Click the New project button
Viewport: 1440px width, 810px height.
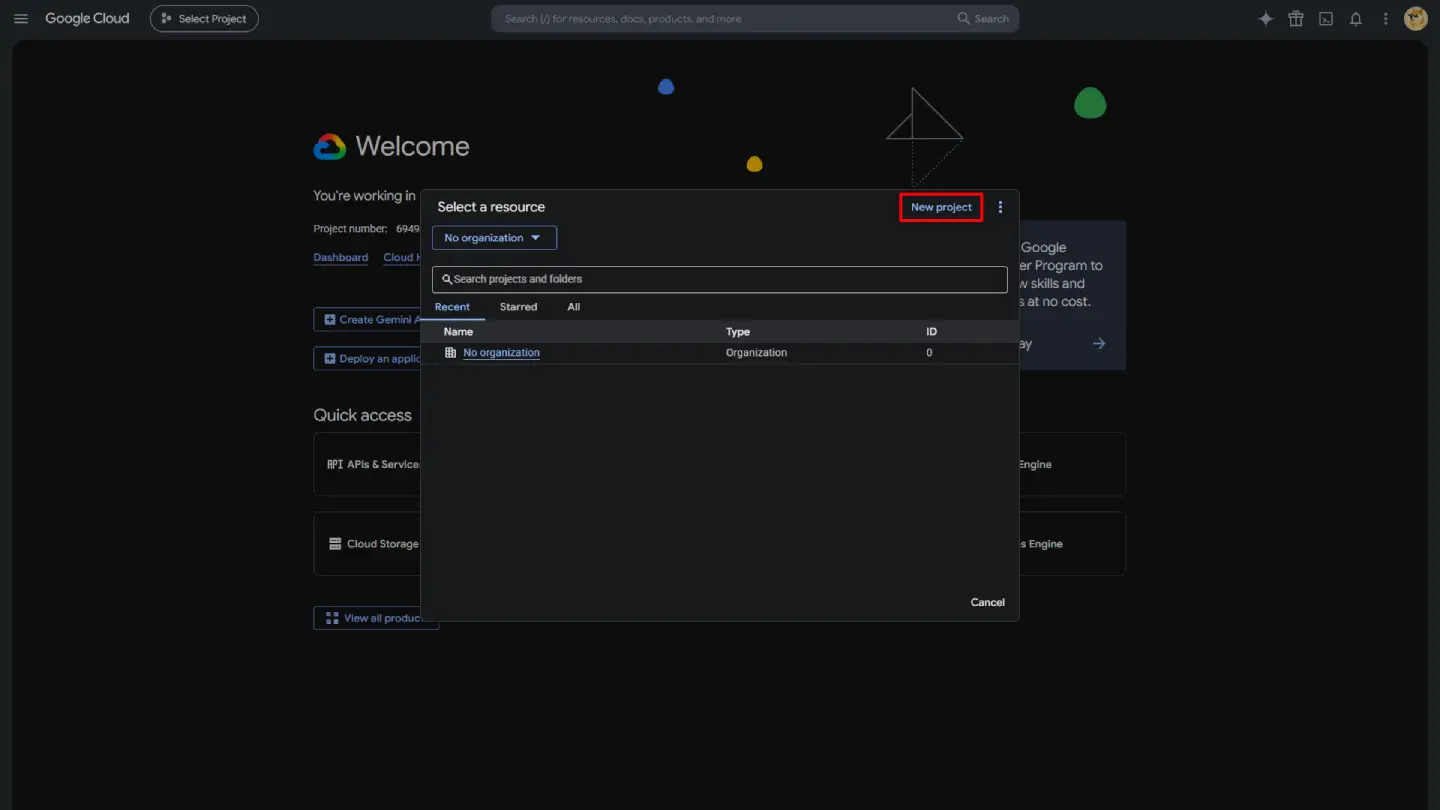point(941,207)
